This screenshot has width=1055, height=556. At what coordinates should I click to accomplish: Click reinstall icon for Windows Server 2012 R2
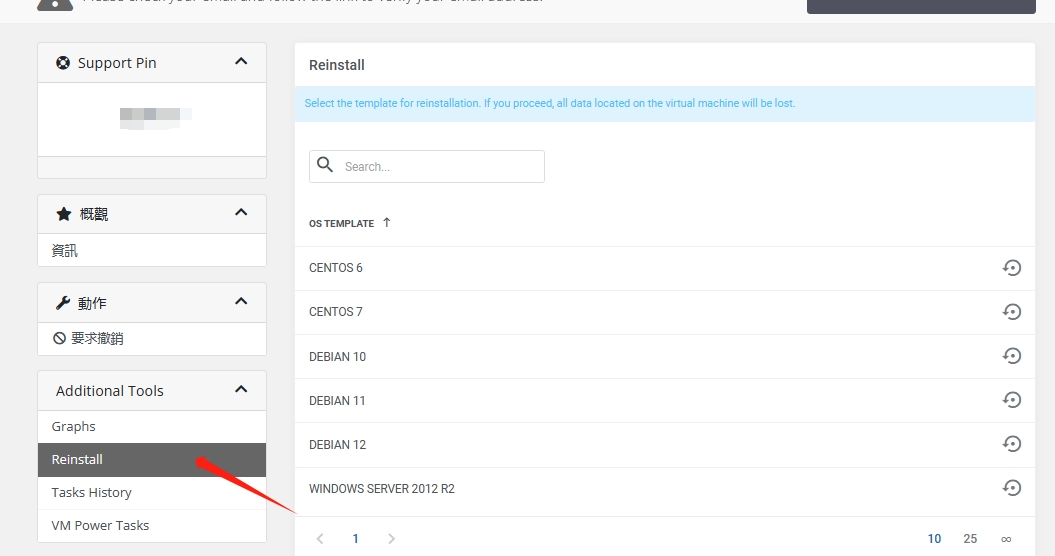(1011, 488)
